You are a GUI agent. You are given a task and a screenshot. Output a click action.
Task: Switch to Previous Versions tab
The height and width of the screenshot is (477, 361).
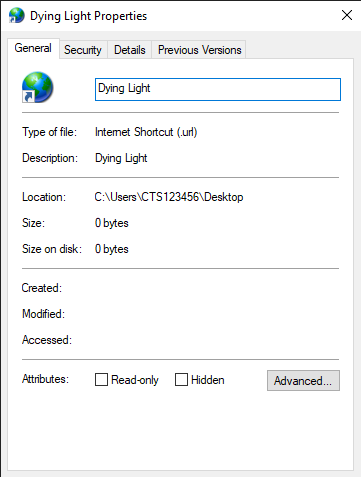(x=199, y=50)
